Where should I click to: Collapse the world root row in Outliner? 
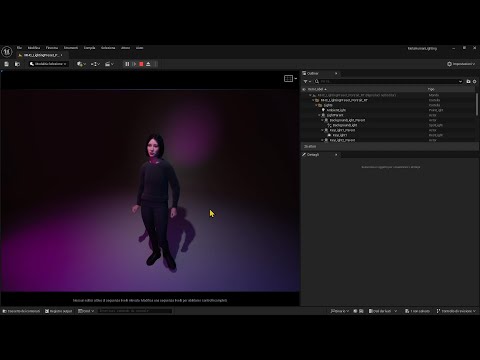(310, 95)
